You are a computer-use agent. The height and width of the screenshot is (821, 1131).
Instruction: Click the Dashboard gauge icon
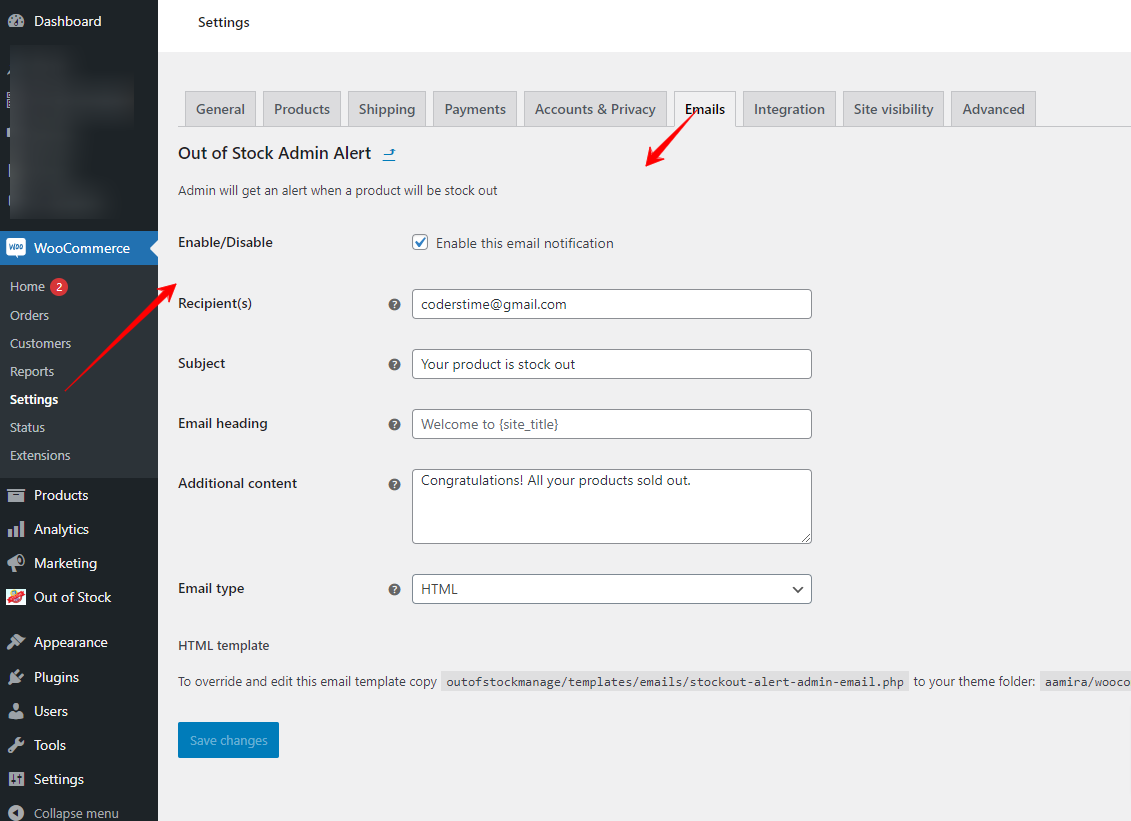[16, 21]
